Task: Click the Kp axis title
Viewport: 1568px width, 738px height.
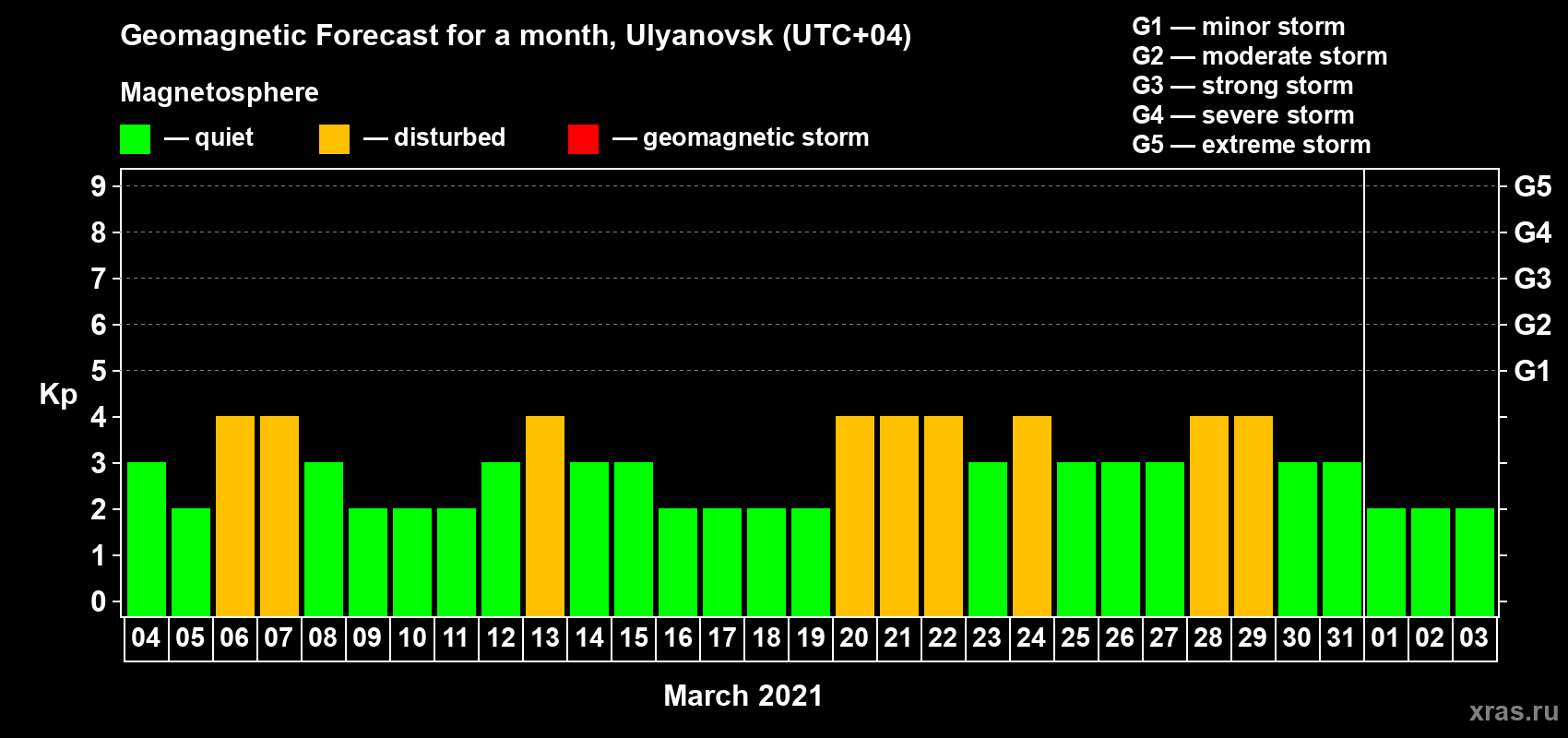Action: [x=58, y=394]
